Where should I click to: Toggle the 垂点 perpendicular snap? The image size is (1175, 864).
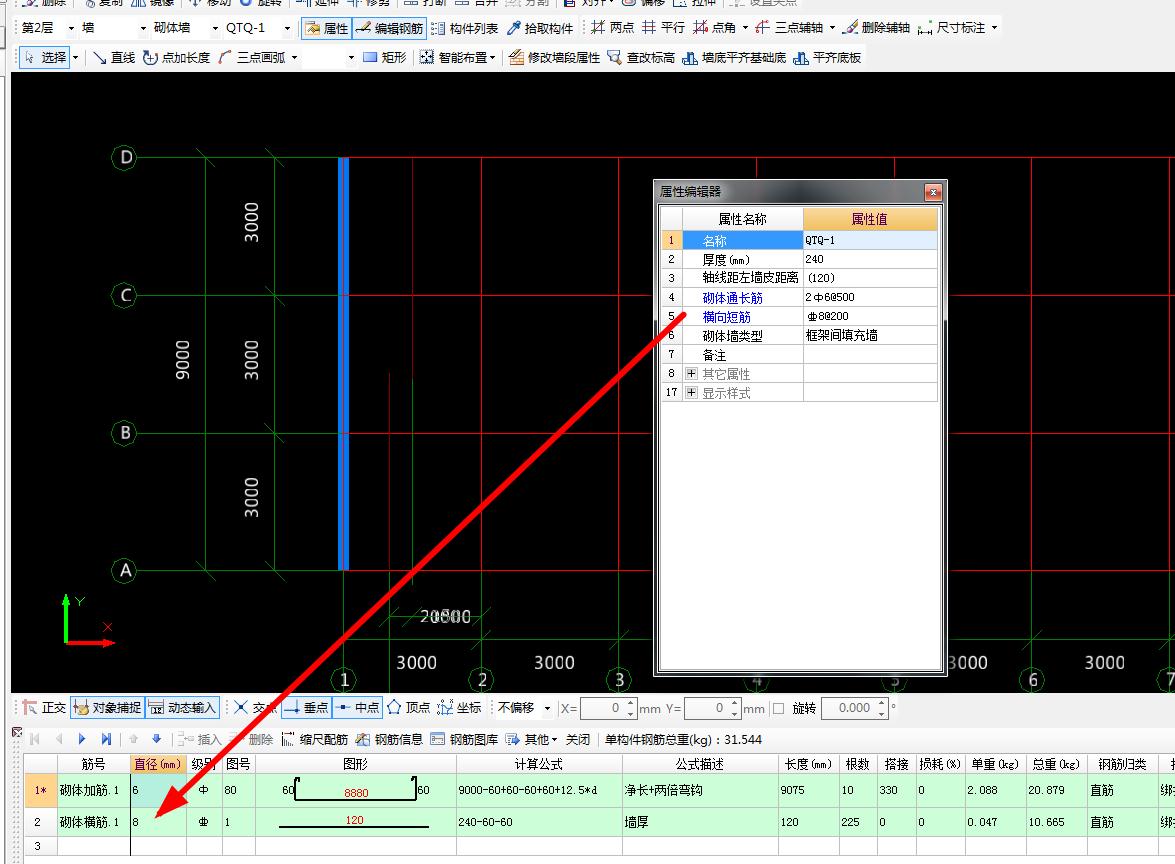click(x=306, y=707)
